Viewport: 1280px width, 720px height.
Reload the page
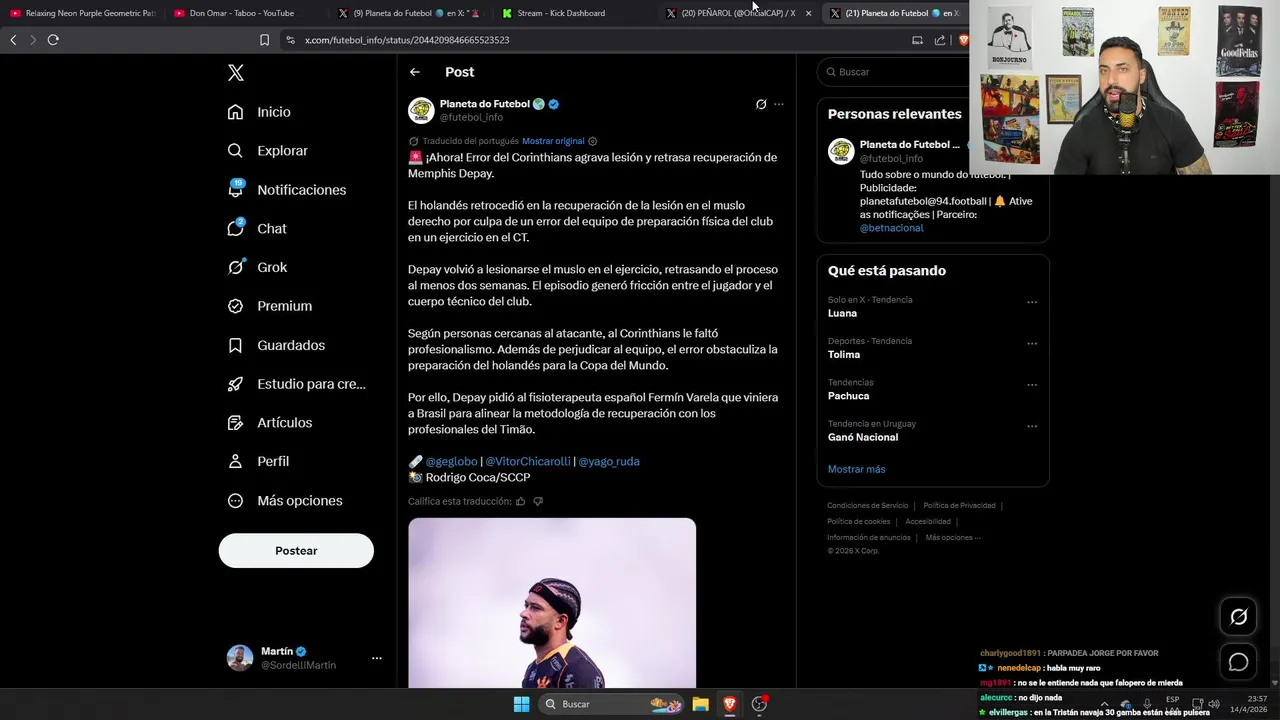(53, 40)
